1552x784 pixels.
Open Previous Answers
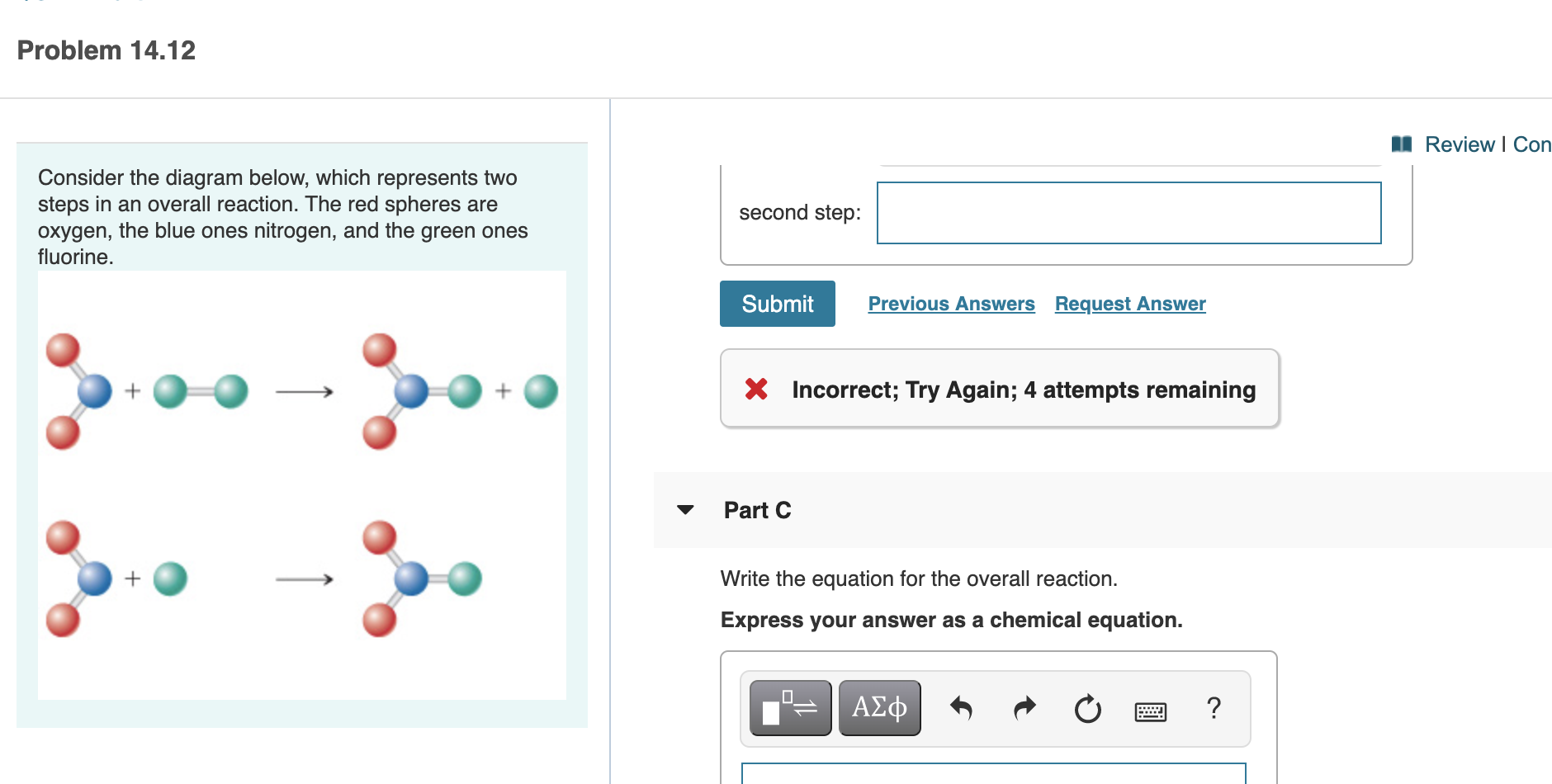click(x=951, y=303)
